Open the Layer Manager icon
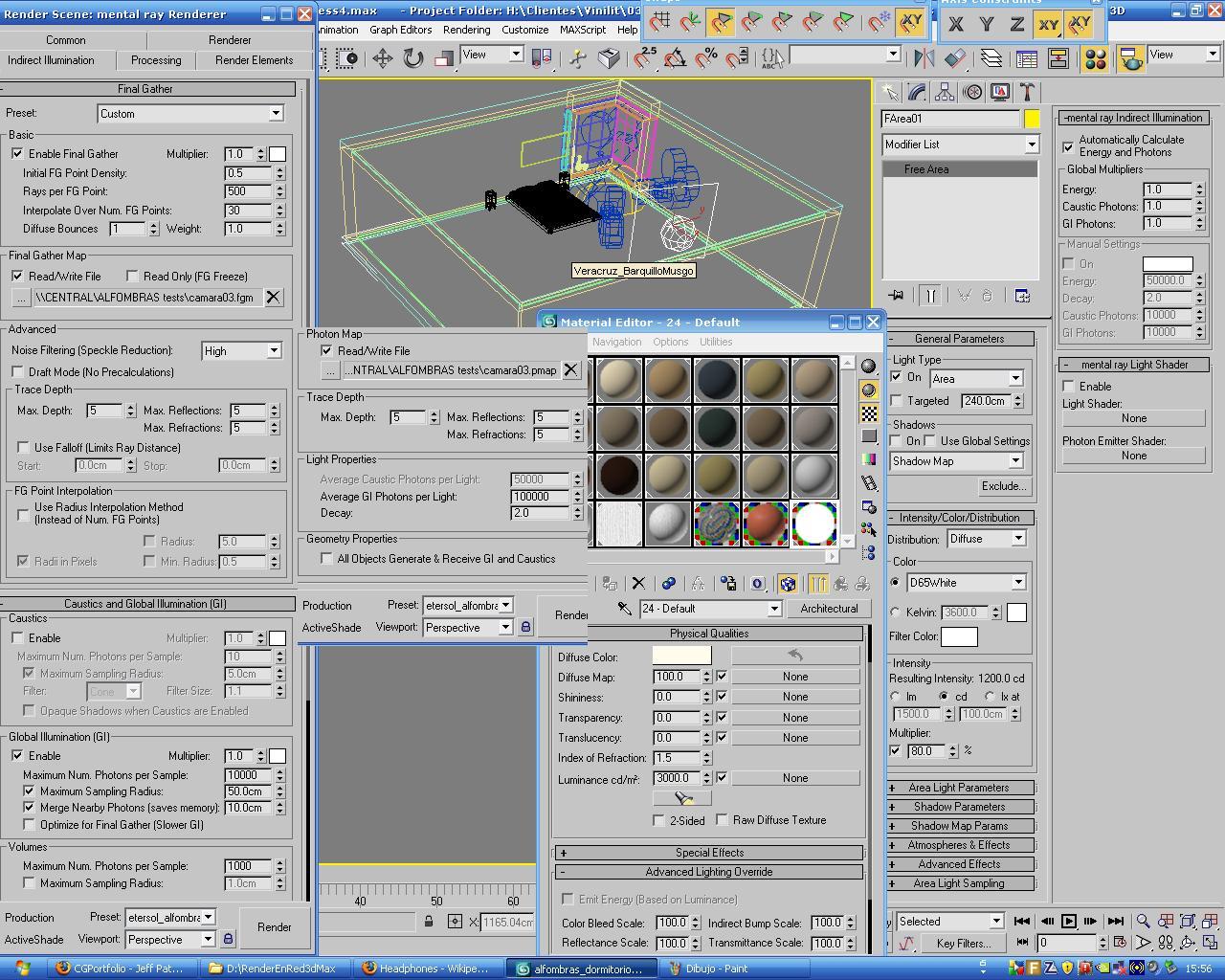Image resolution: width=1225 pixels, height=980 pixels. point(991,58)
